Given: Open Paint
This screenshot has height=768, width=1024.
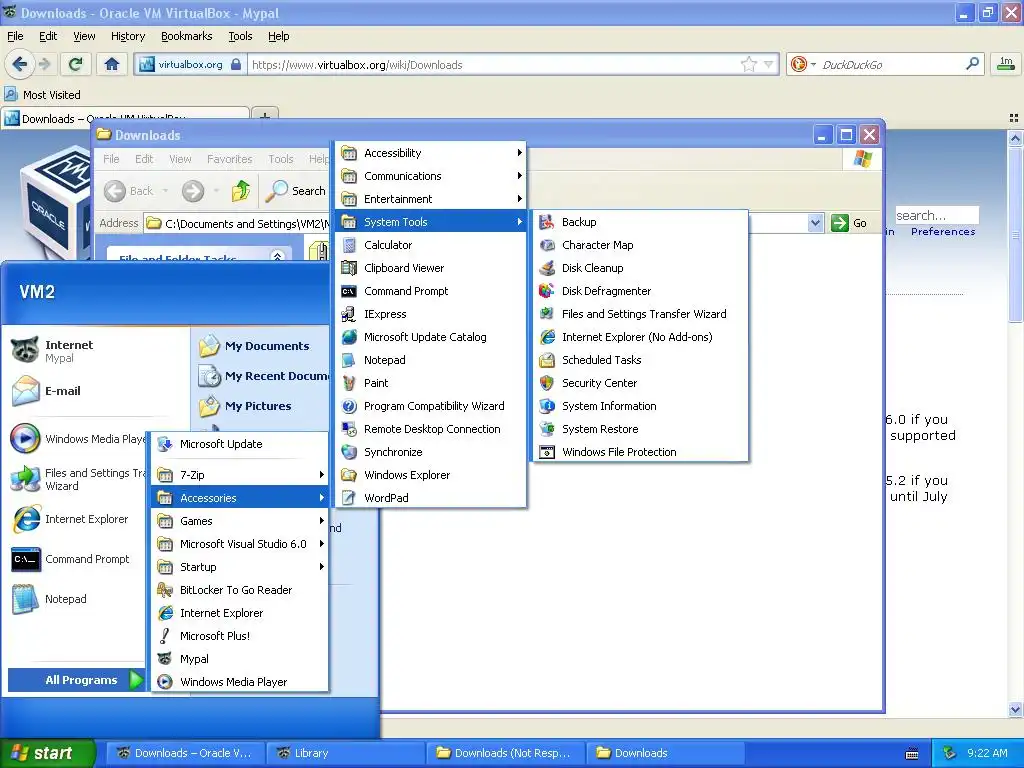Looking at the screenshot, I should (x=431, y=383).
